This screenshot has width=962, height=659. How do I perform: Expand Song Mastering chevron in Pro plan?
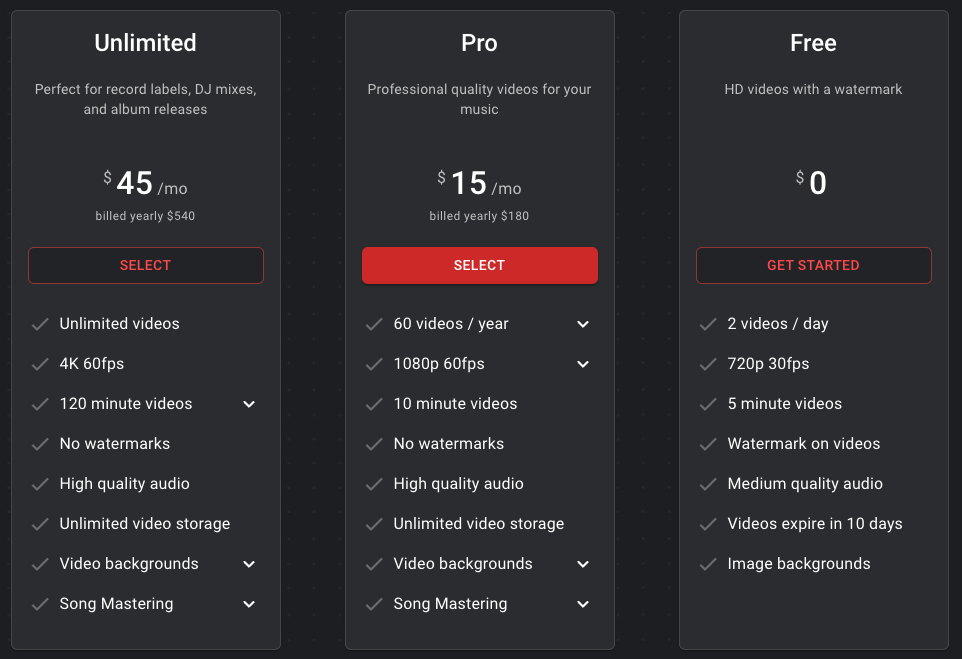583,604
